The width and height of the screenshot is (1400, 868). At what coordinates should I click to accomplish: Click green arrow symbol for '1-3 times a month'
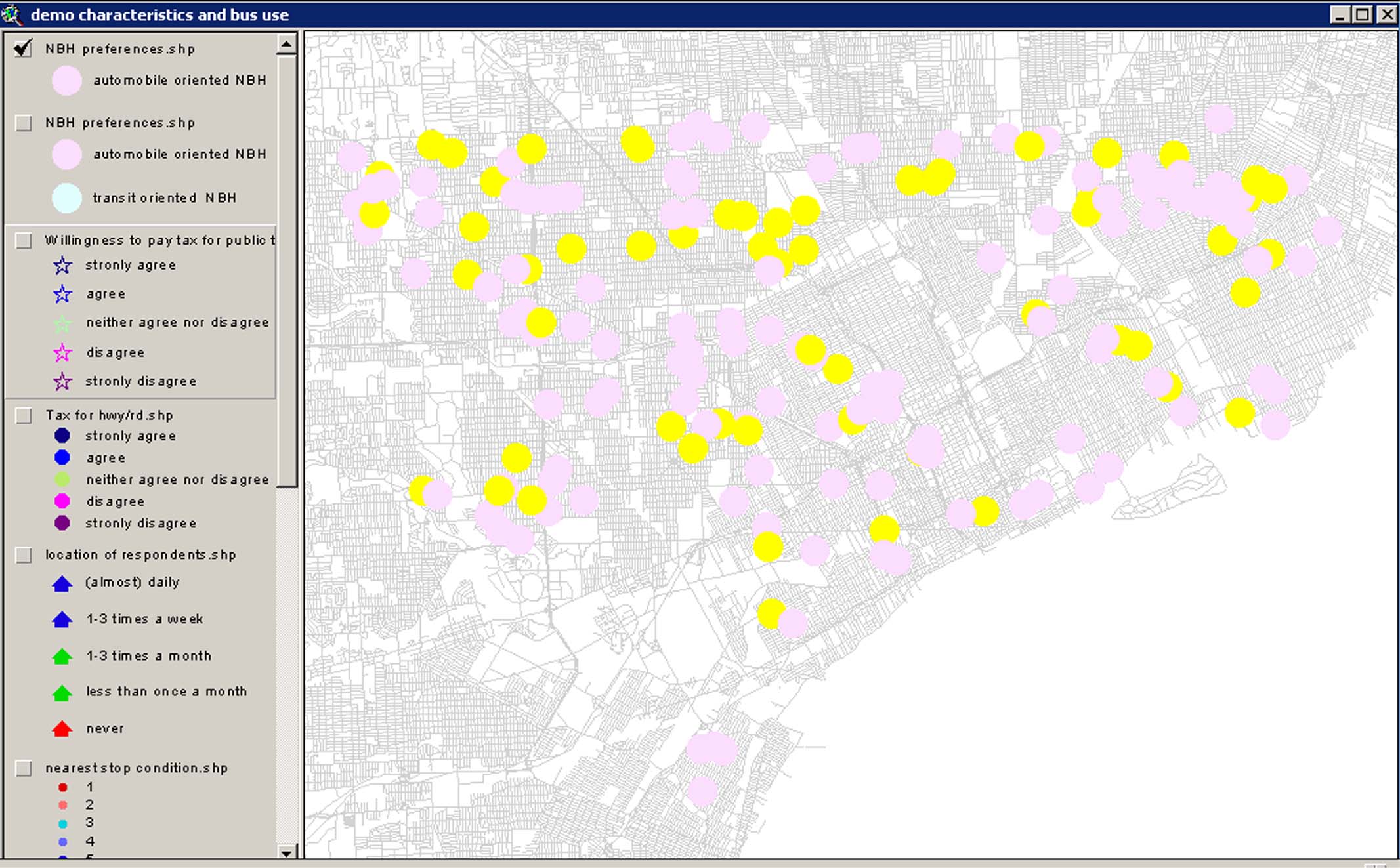point(62,656)
